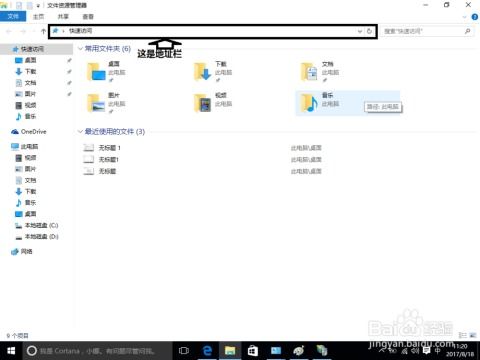Switch to the 主页 ribbon tab
Viewport: 480px width, 360px height.
coord(38,16)
